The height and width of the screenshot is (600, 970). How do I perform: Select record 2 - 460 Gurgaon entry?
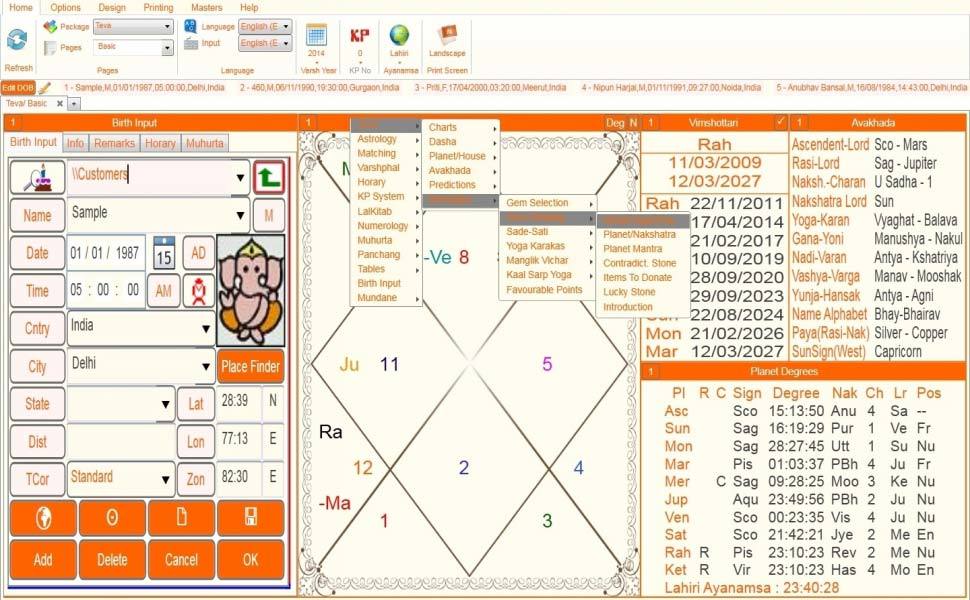pos(319,88)
